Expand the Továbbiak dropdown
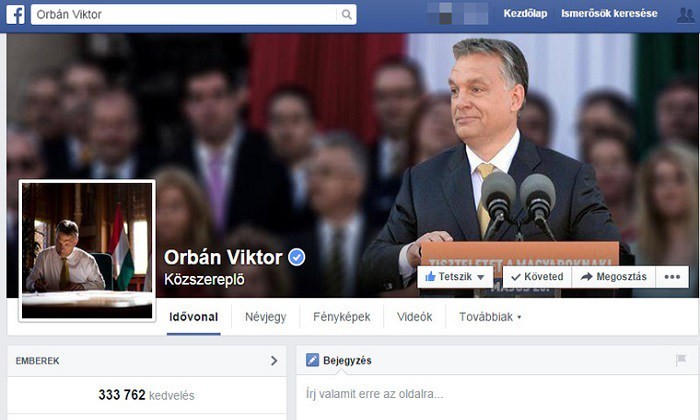700x420 pixels. 490,317
